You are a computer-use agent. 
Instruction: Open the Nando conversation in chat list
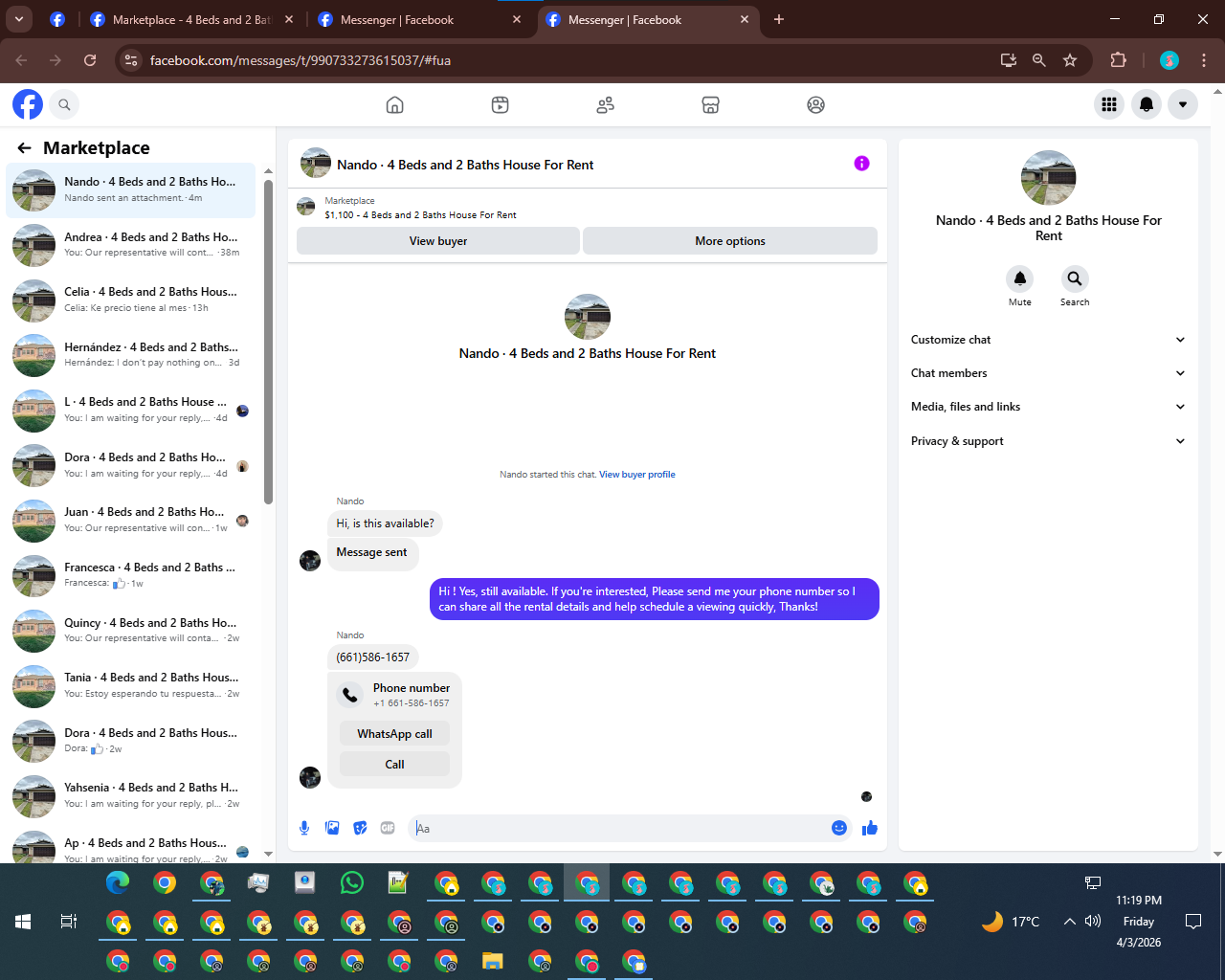[131, 190]
